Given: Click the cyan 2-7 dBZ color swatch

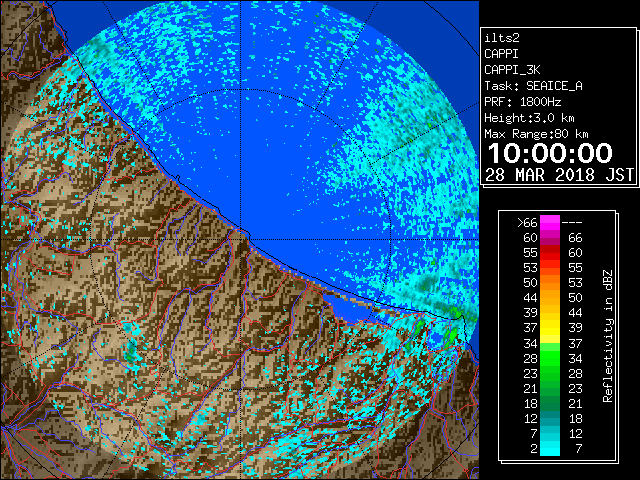Looking at the screenshot, I should [550, 448].
